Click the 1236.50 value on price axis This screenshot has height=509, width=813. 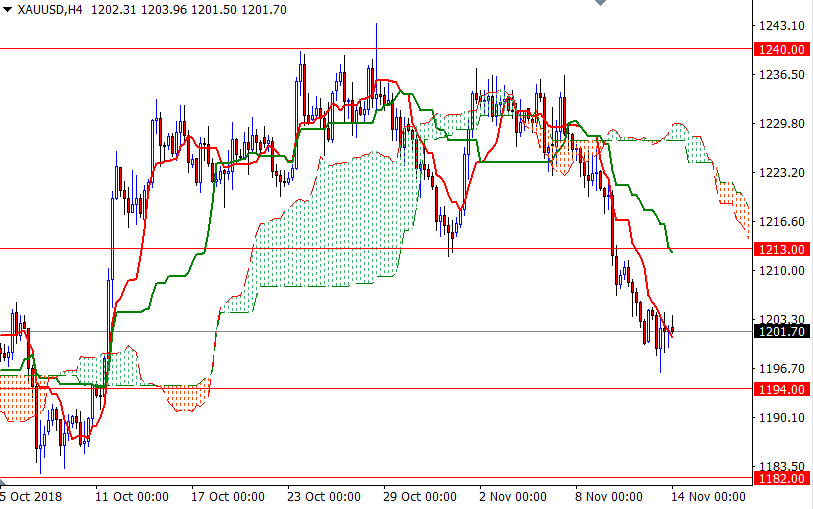pos(781,75)
